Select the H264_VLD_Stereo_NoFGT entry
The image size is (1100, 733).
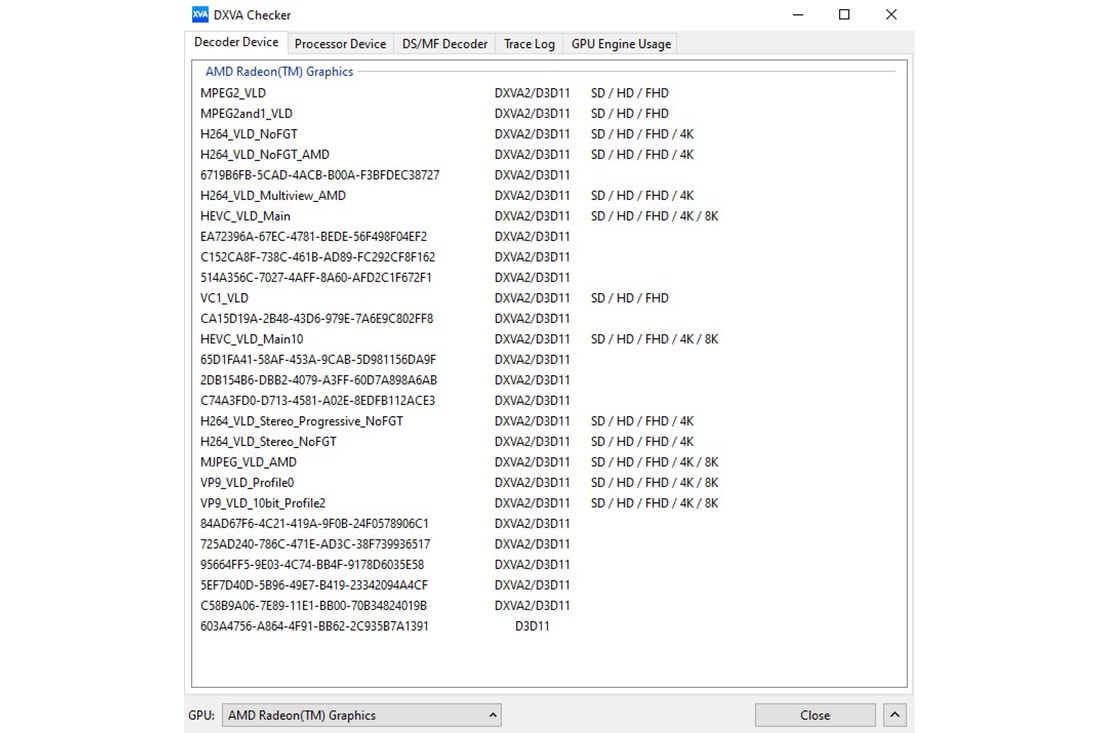click(268, 442)
